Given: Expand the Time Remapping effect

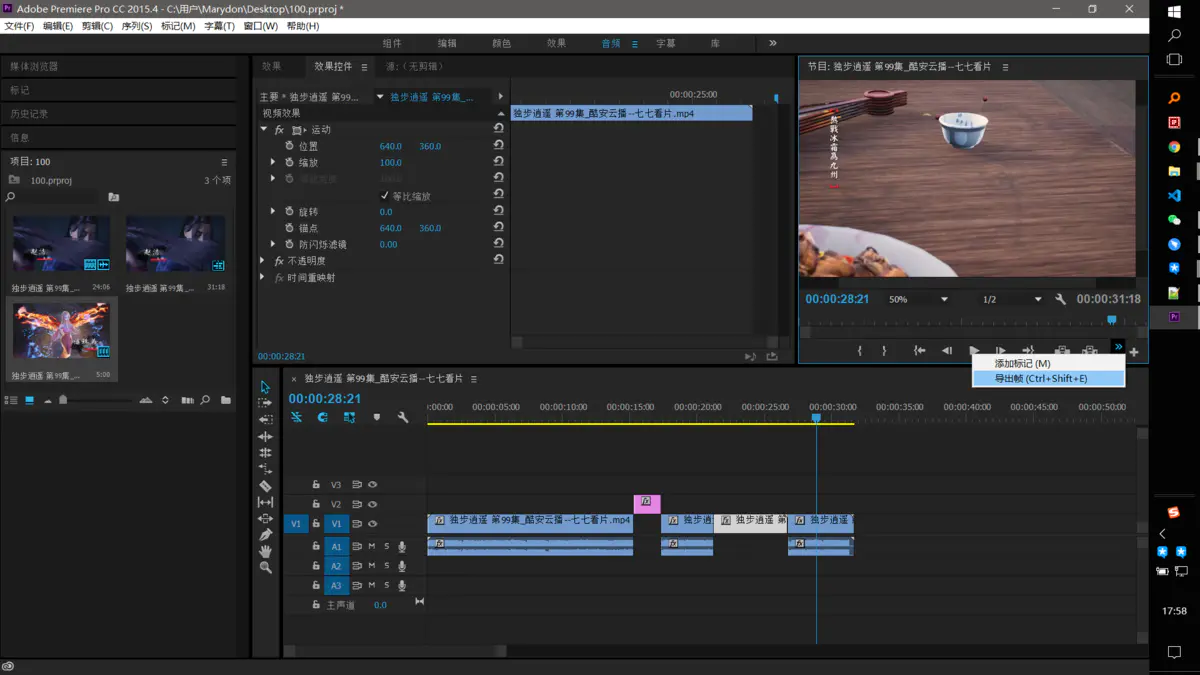Looking at the screenshot, I should click(x=264, y=277).
